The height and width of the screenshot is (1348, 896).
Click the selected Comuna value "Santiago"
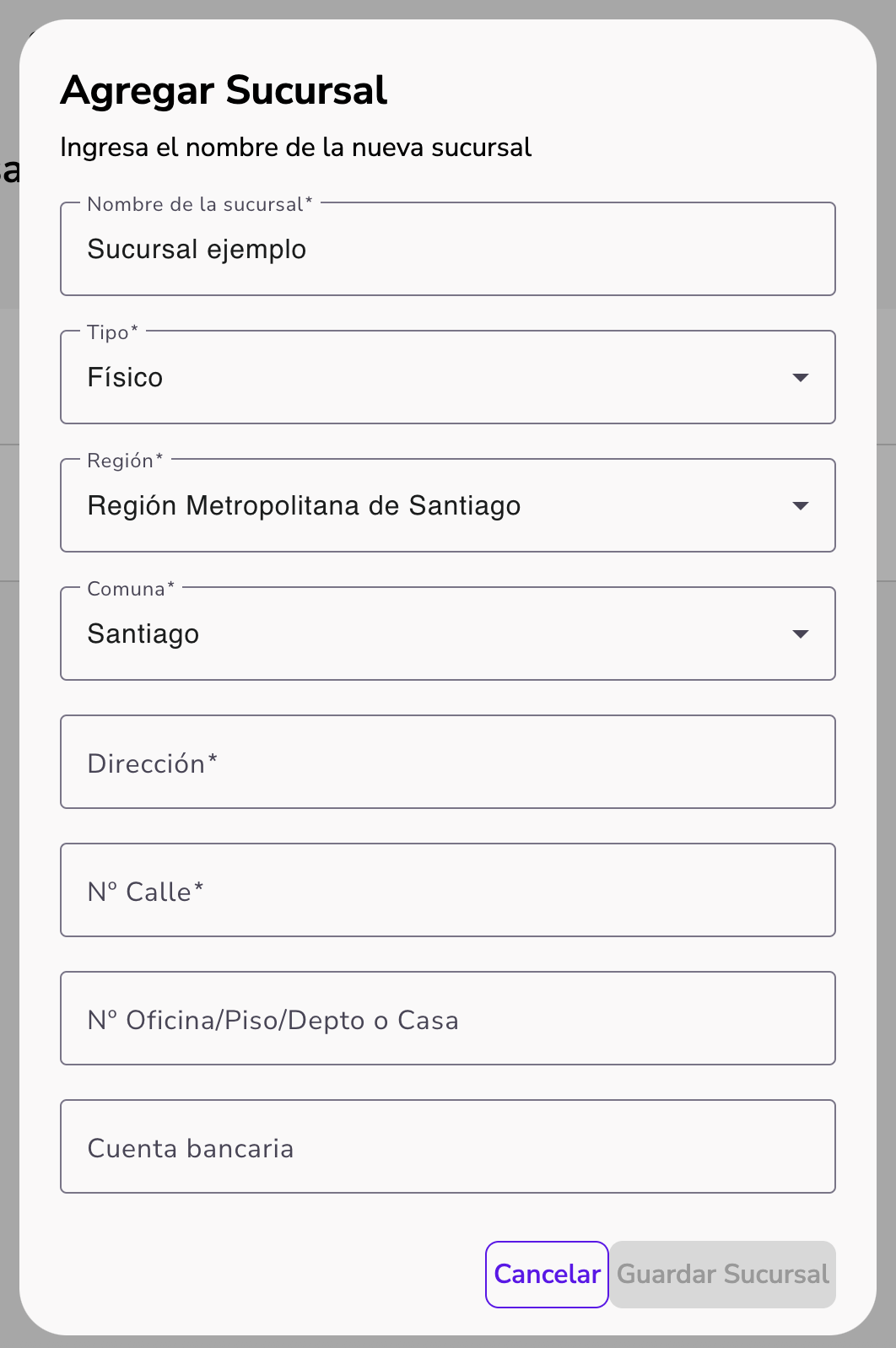143,634
